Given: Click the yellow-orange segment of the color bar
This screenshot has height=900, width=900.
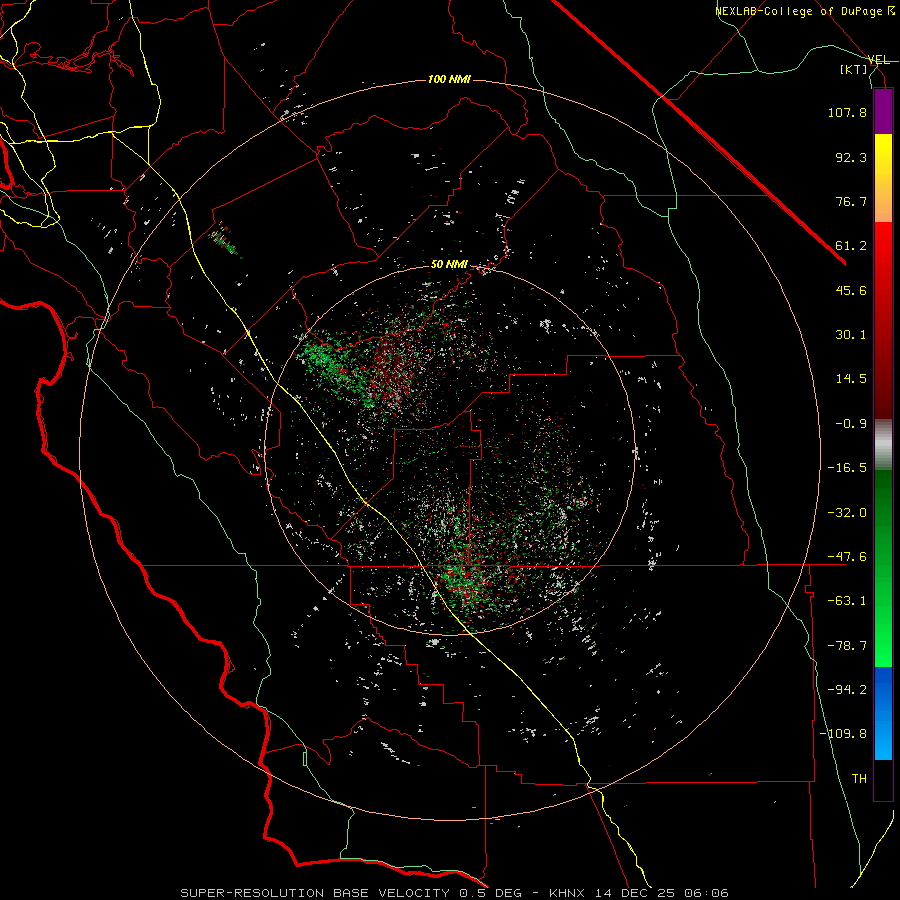Looking at the screenshot, I should (x=883, y=178).
